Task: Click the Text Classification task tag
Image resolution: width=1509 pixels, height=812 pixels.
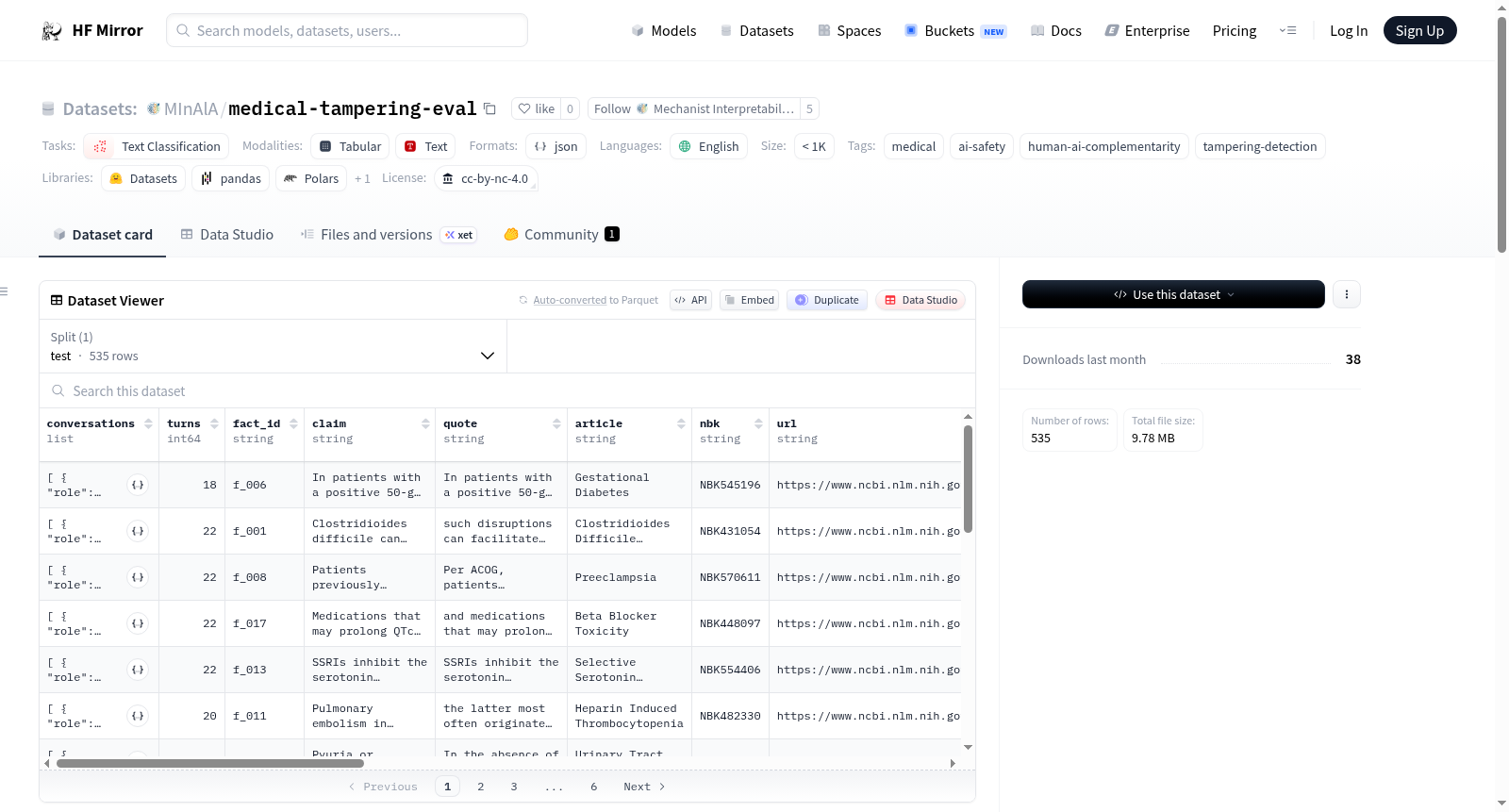Action: click(x=157, y=146)
